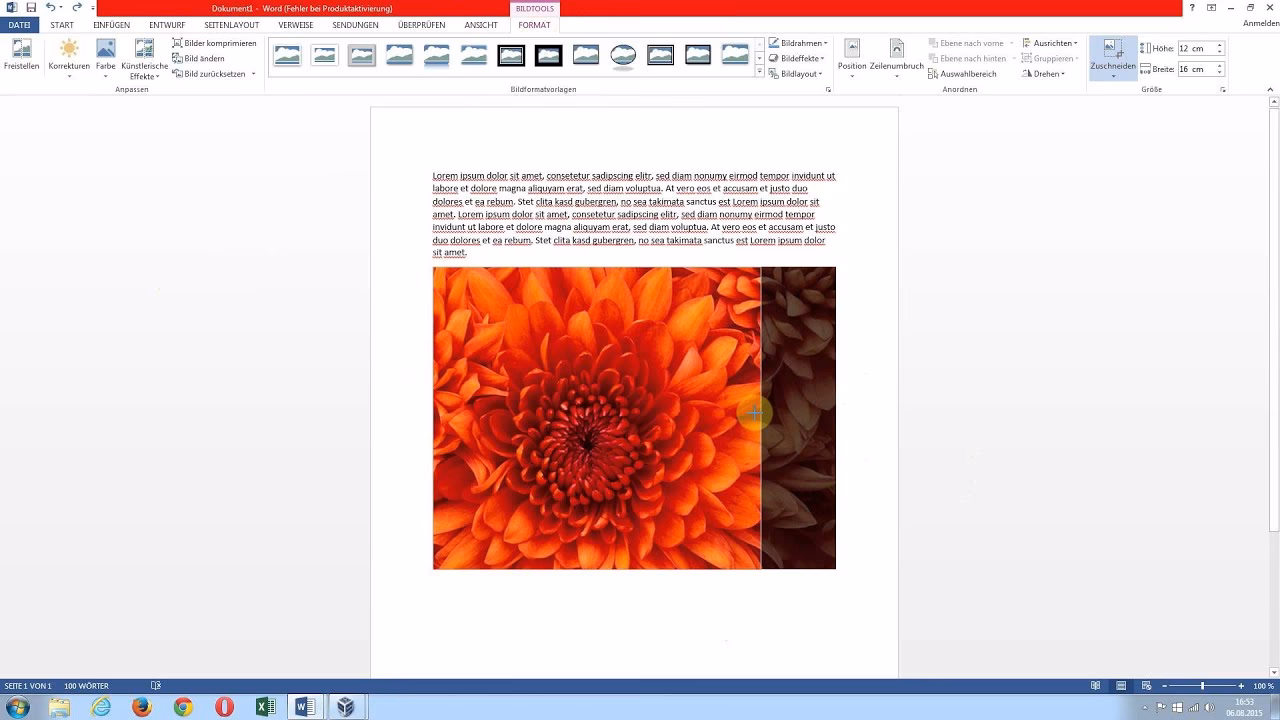Screen dimensions: 1280x720
Task: Open Künstlerische Effekte in the ribbon
Action: (x=144, y=54)
